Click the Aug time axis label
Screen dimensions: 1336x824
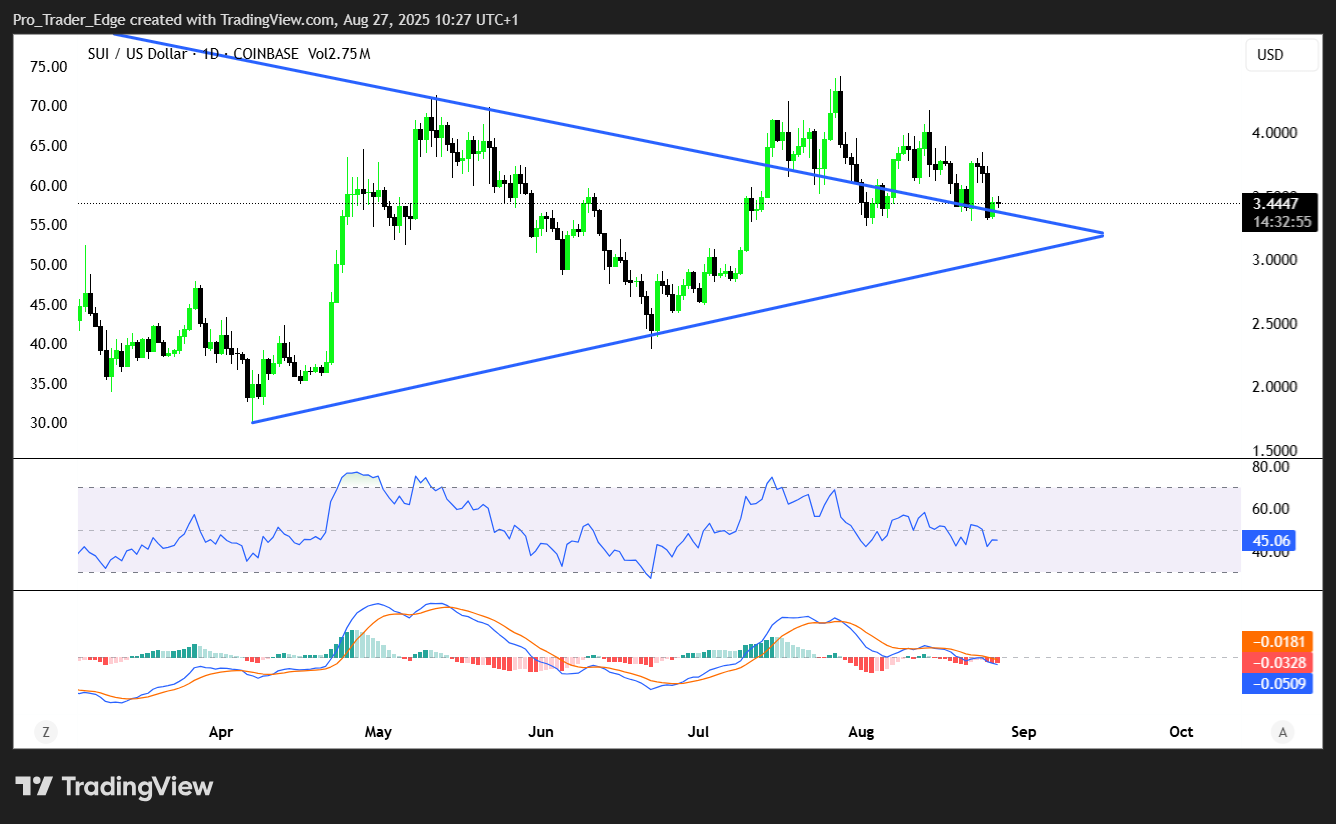(x=861, y=732)
